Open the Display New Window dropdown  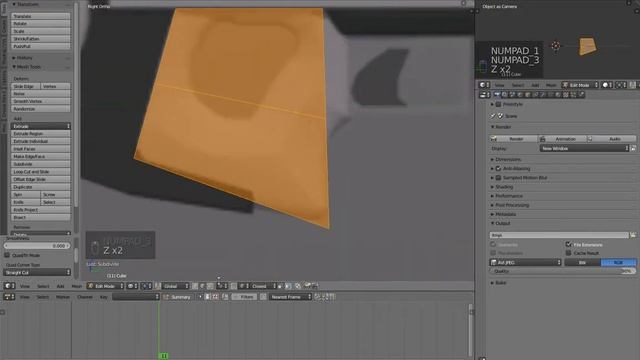coord(584,149)
